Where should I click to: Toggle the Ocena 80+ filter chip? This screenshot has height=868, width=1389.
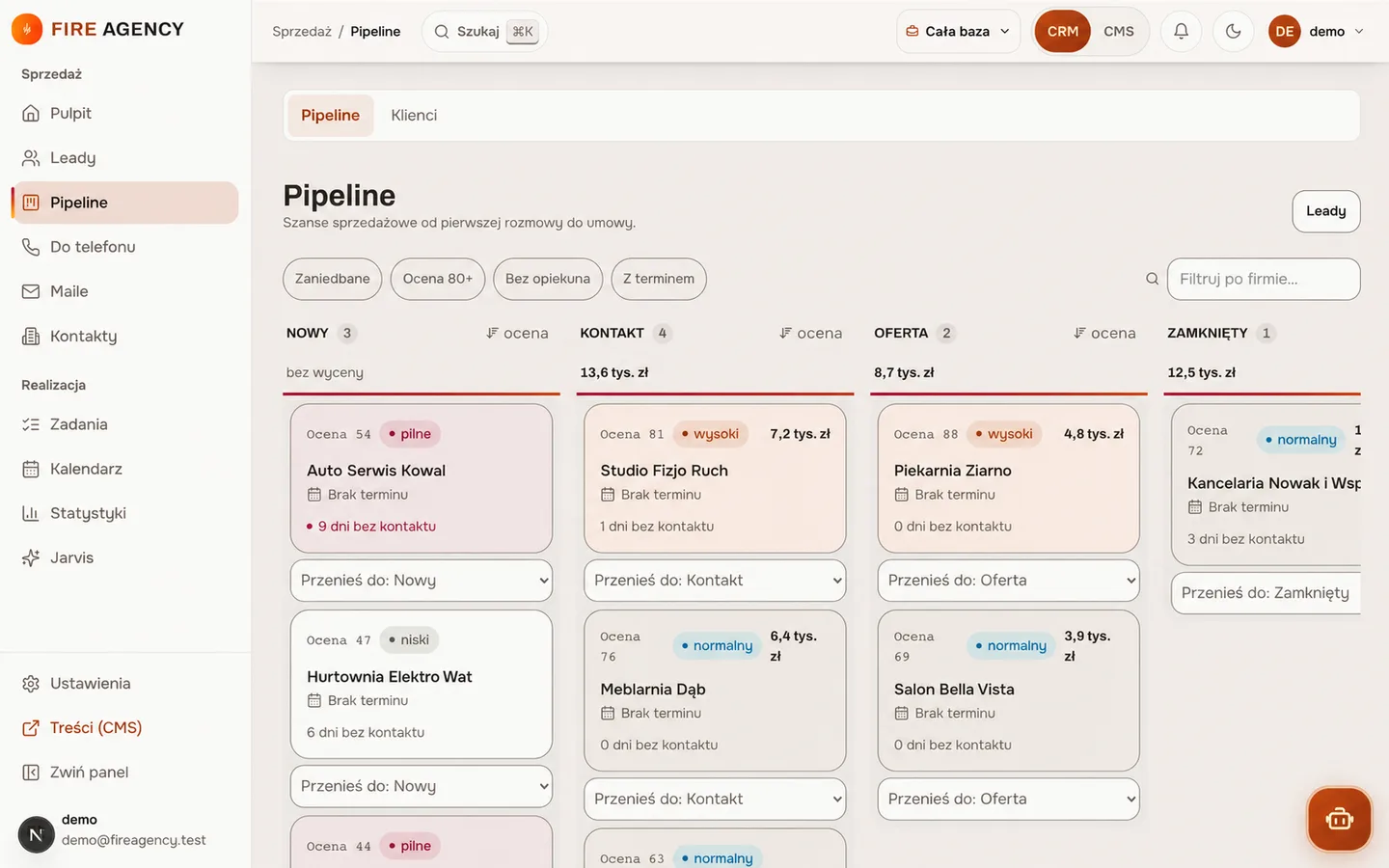(438, 279)
